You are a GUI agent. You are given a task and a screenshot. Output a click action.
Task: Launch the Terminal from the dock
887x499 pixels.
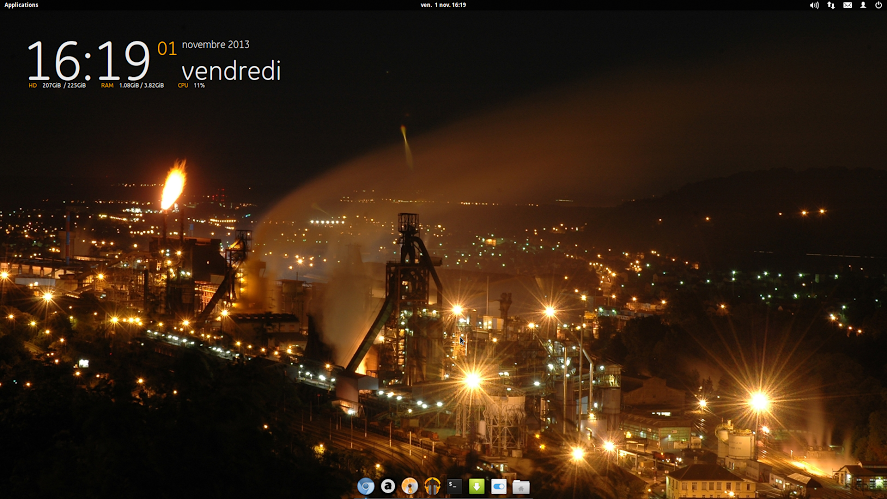454,486
